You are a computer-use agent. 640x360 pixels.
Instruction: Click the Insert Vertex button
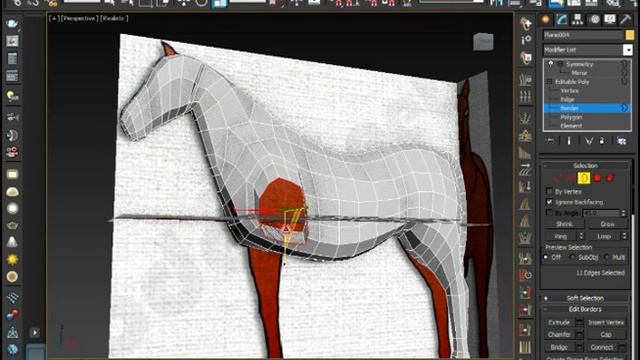coord(606,322)
